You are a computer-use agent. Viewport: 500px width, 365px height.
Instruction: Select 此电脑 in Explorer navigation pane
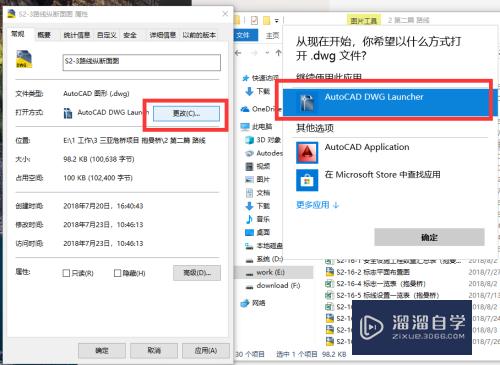(x=257, y=127)
